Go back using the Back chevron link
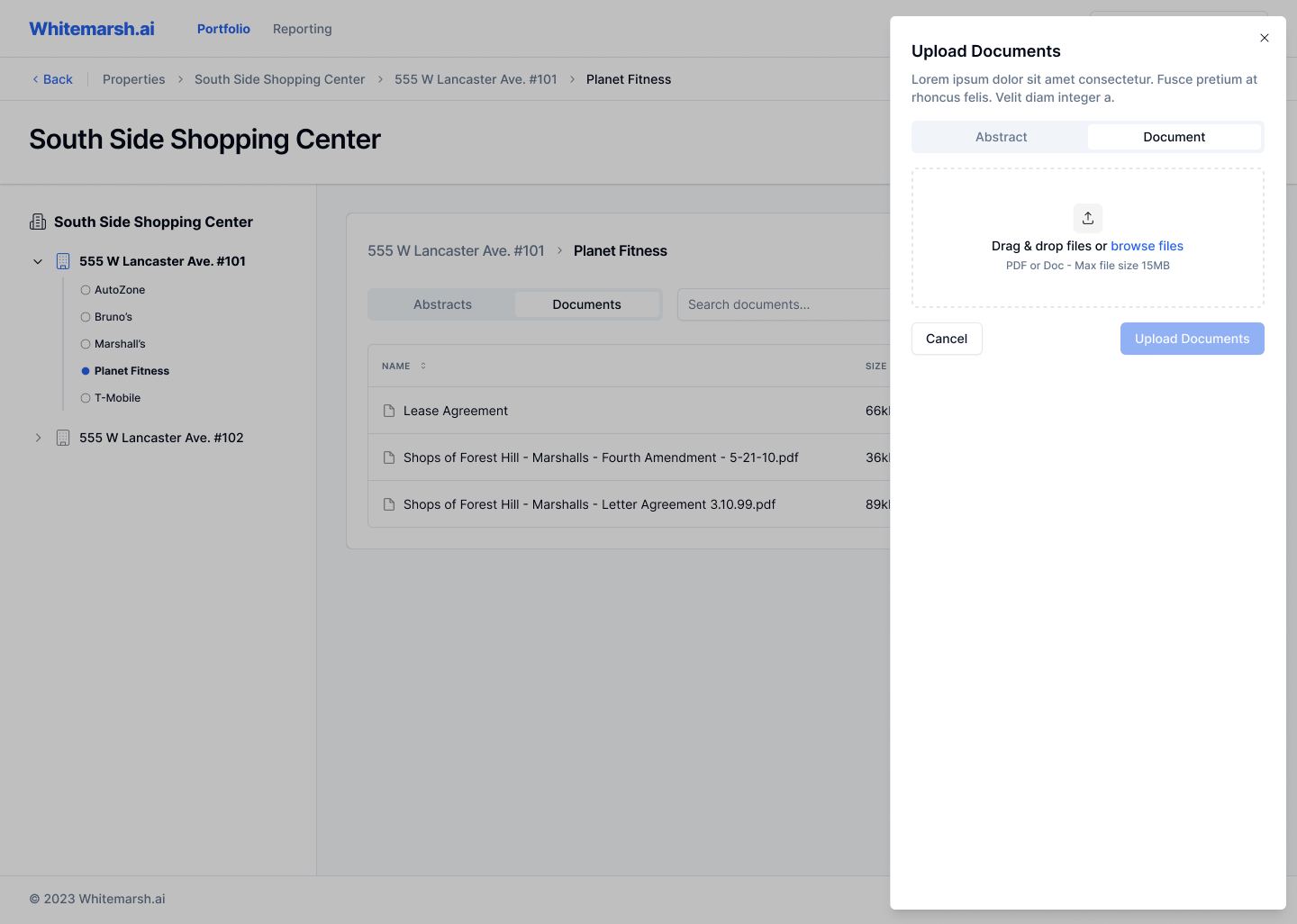This screenshot has height=924, width=1297. pyautogui.click(x=52, y=79)
